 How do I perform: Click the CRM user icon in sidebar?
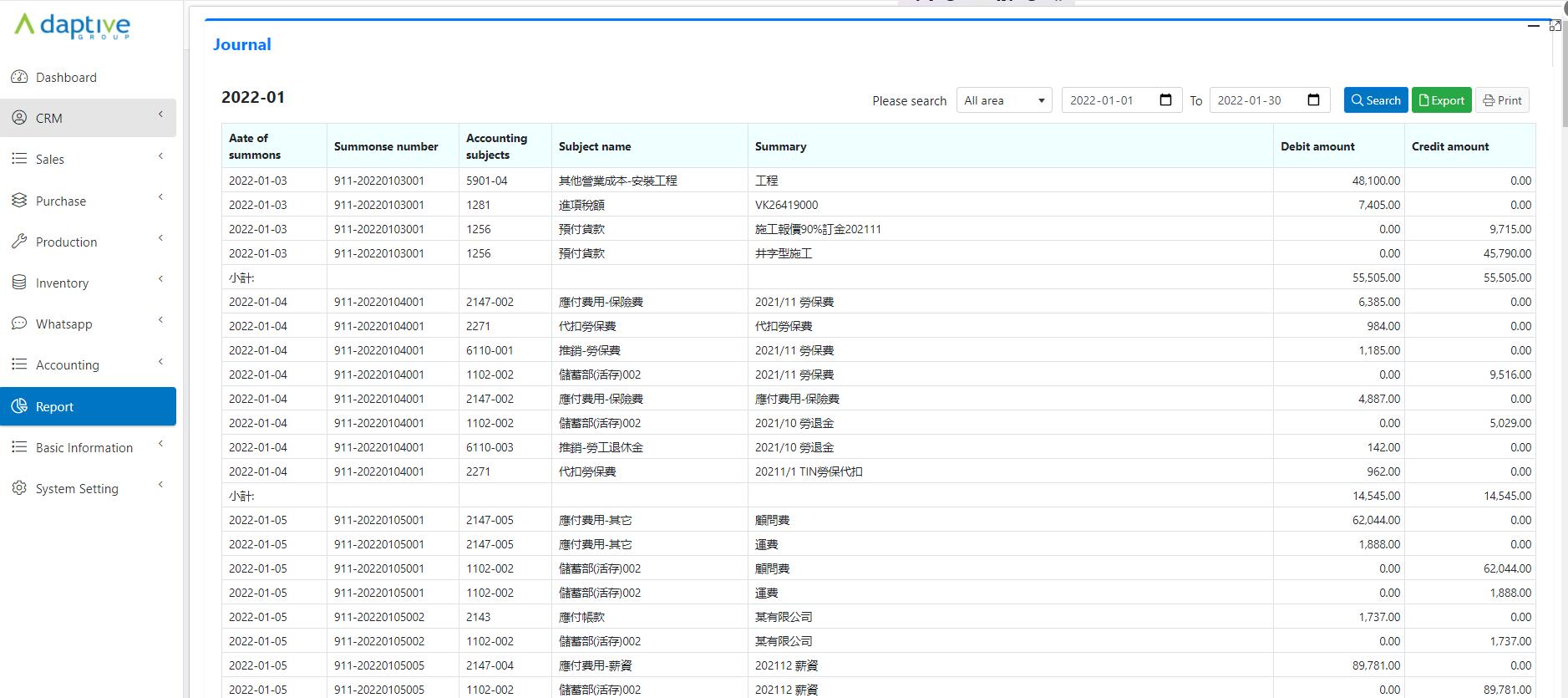pyautogui.click(x=19, y=118)
